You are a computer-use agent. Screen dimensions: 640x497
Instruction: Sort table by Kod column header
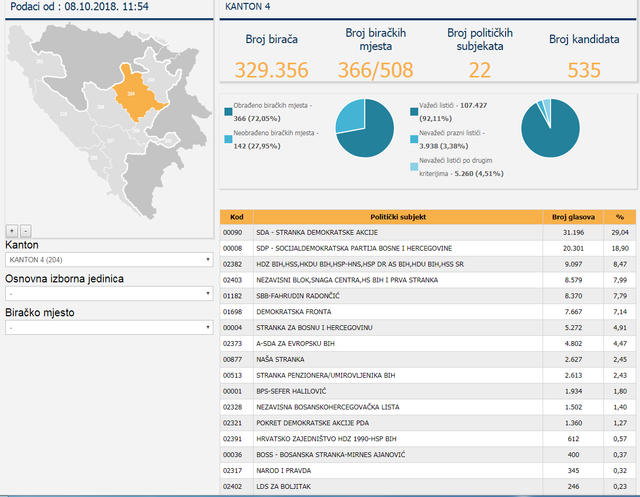237,217
